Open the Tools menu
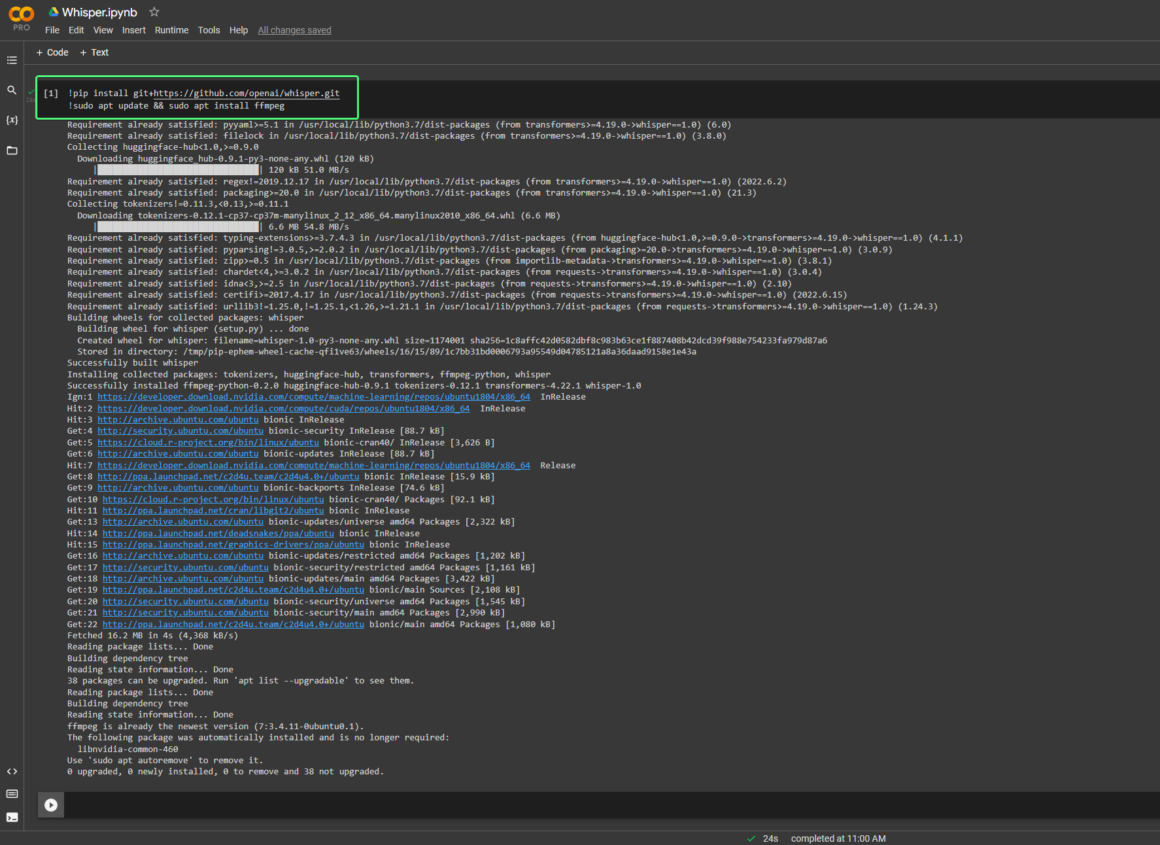 [208, 30]
